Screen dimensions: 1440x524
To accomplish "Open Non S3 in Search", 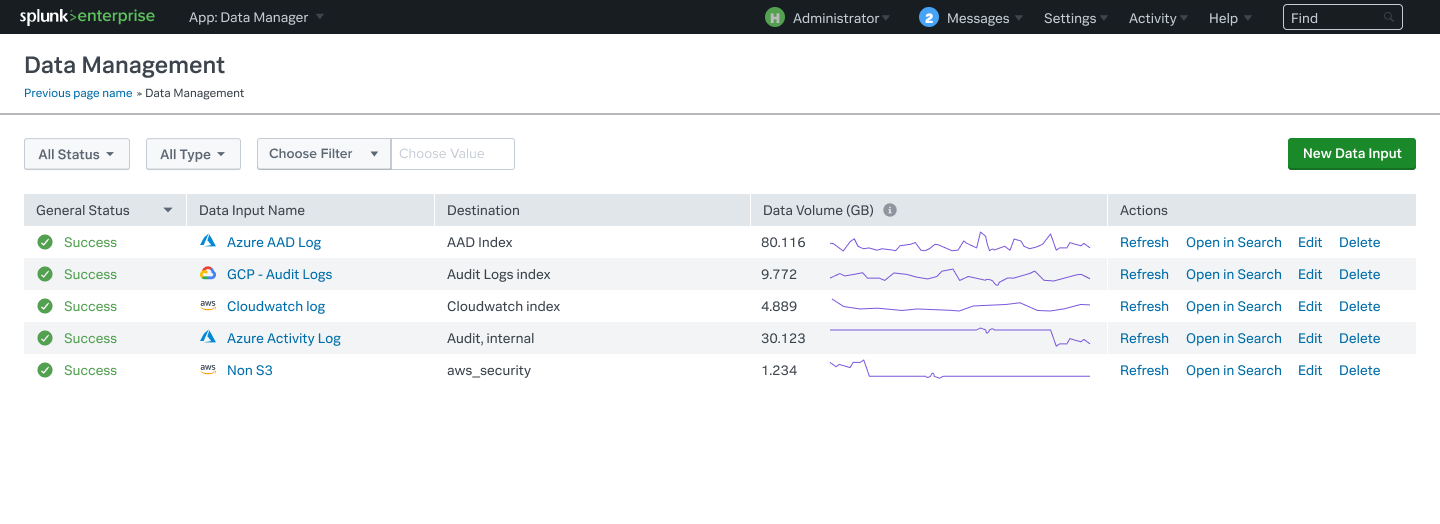I will (1233, 370).
